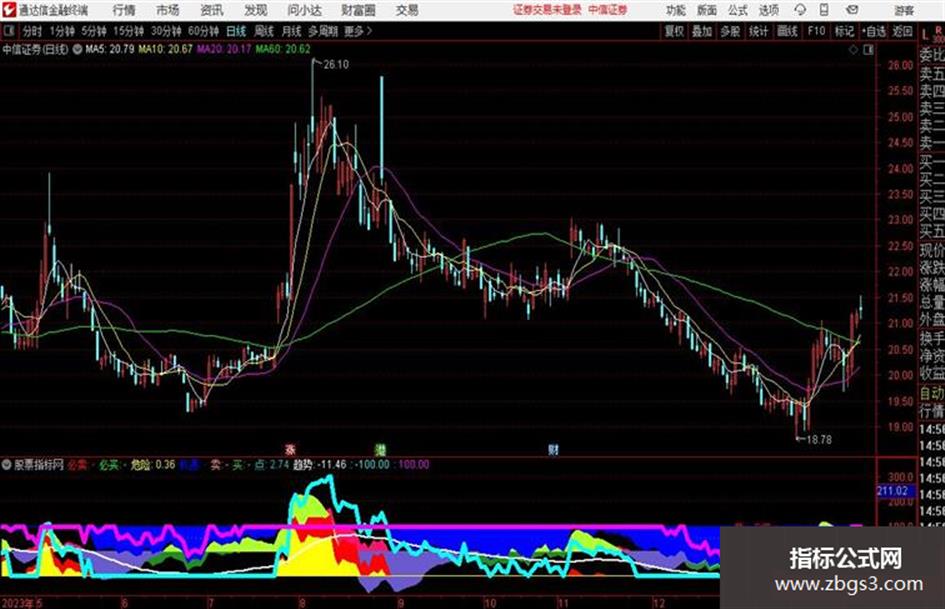Click the L button at sidebar top
Viewport: 945px width, 609px height.
pos(926,36)
